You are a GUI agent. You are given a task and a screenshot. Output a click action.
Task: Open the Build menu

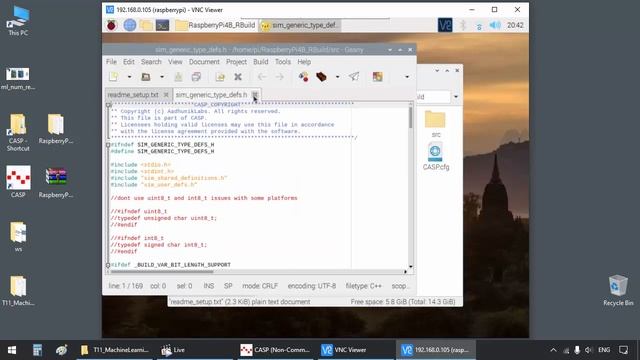click(x=260, y=62)
